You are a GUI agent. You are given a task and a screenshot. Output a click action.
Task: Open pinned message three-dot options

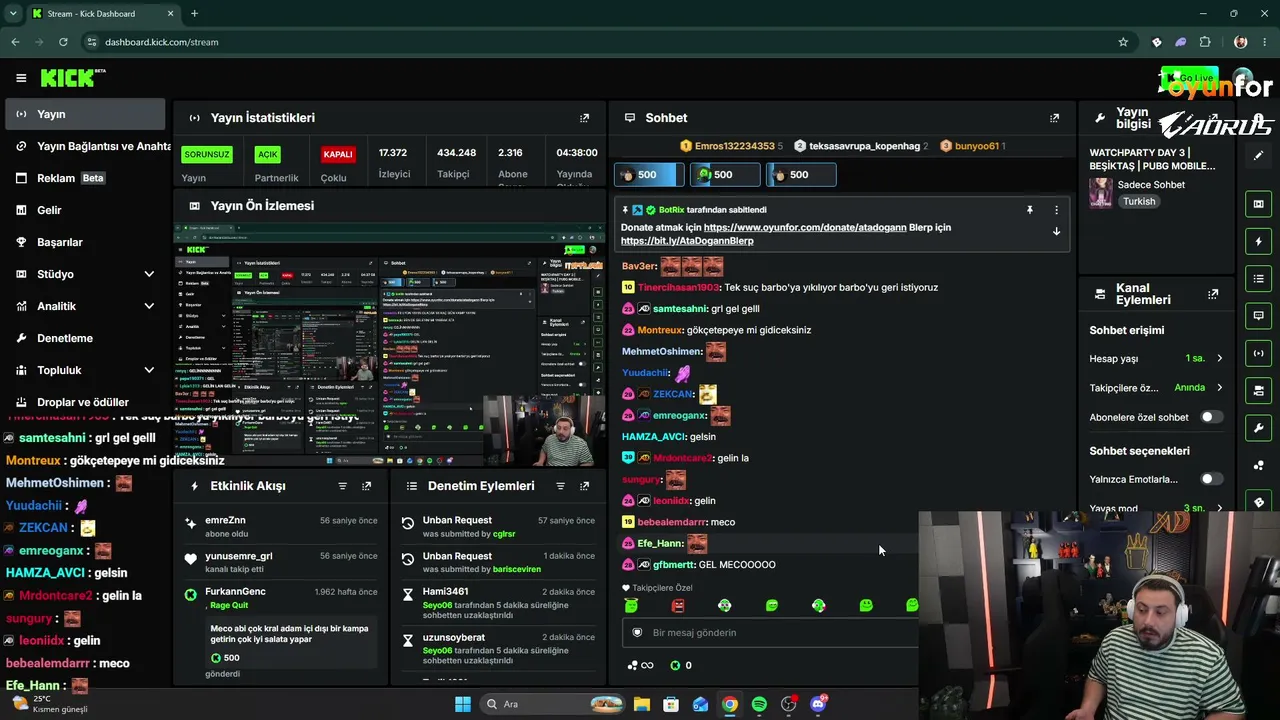pos(1056,210)
